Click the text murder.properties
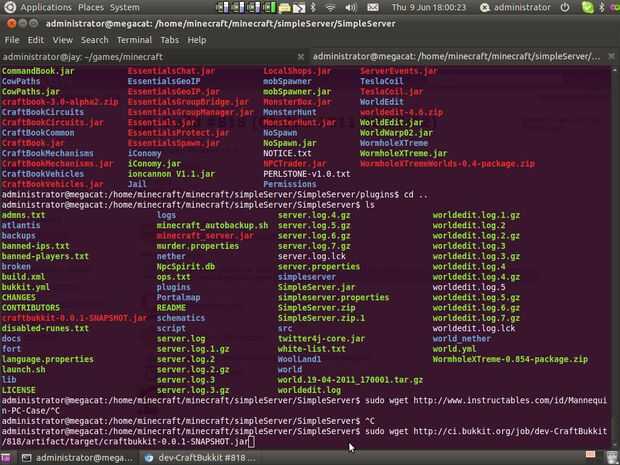Viewport: 620px width, 465px height. 198,246
